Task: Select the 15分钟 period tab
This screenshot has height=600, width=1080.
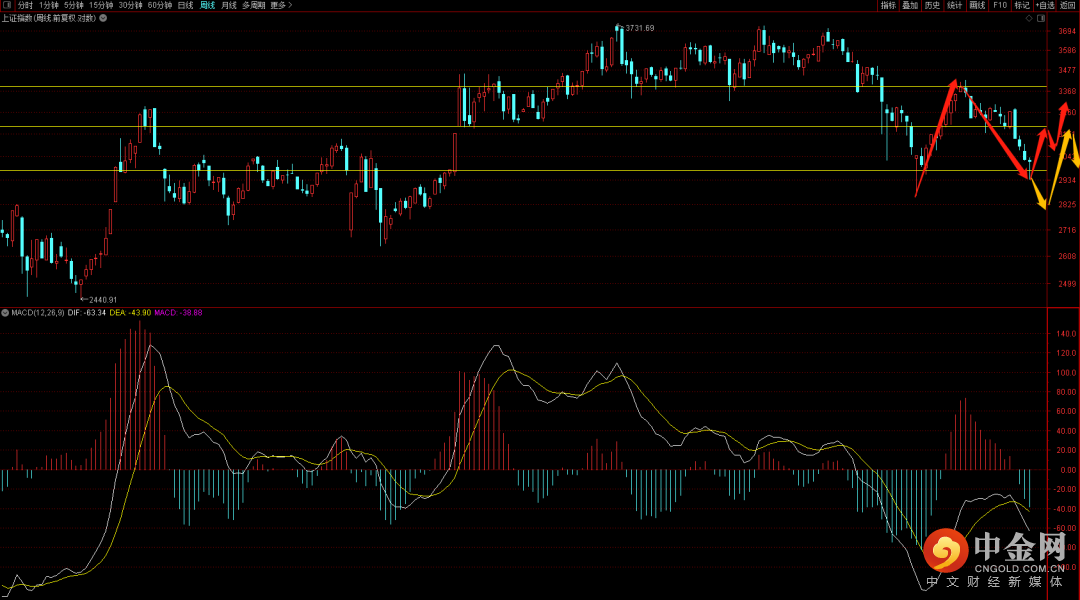Action: tap(101, 5)
